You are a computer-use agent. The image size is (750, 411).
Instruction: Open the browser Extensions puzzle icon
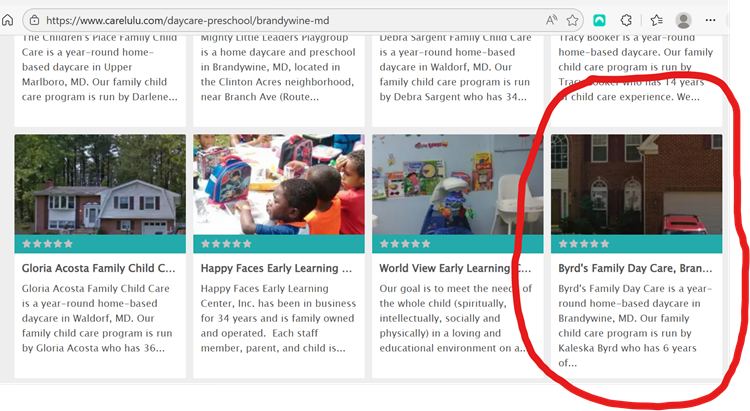click(x=627, y=20)
